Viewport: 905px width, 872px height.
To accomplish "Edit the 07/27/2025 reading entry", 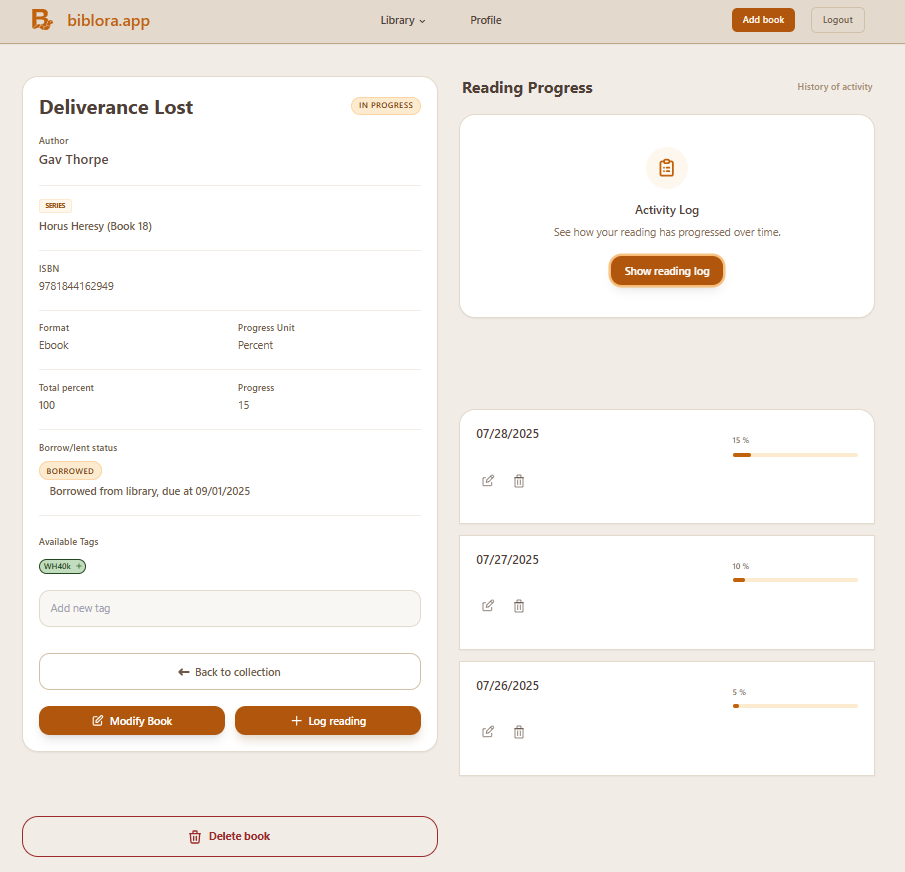I will 488,606.
